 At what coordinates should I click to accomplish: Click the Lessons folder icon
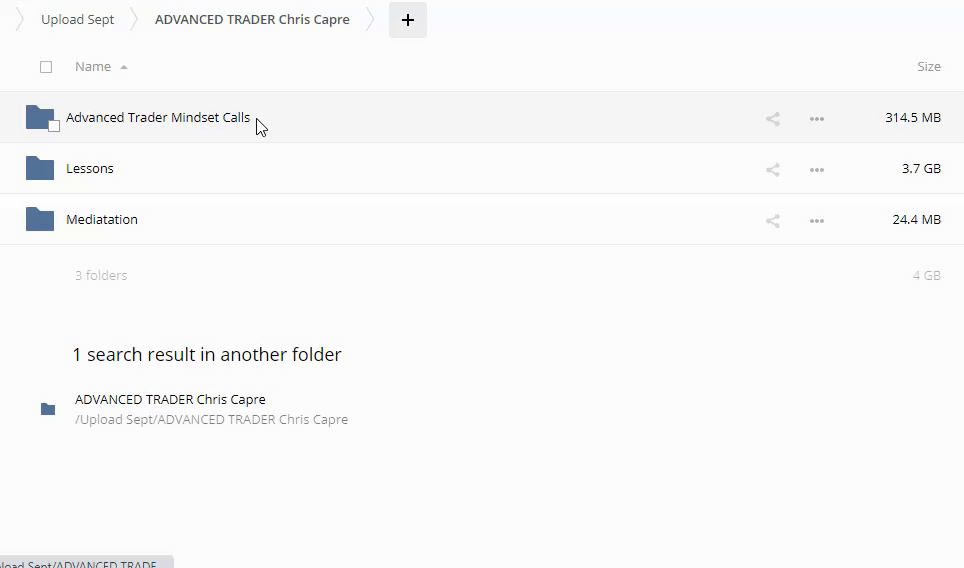click(40, 168)
